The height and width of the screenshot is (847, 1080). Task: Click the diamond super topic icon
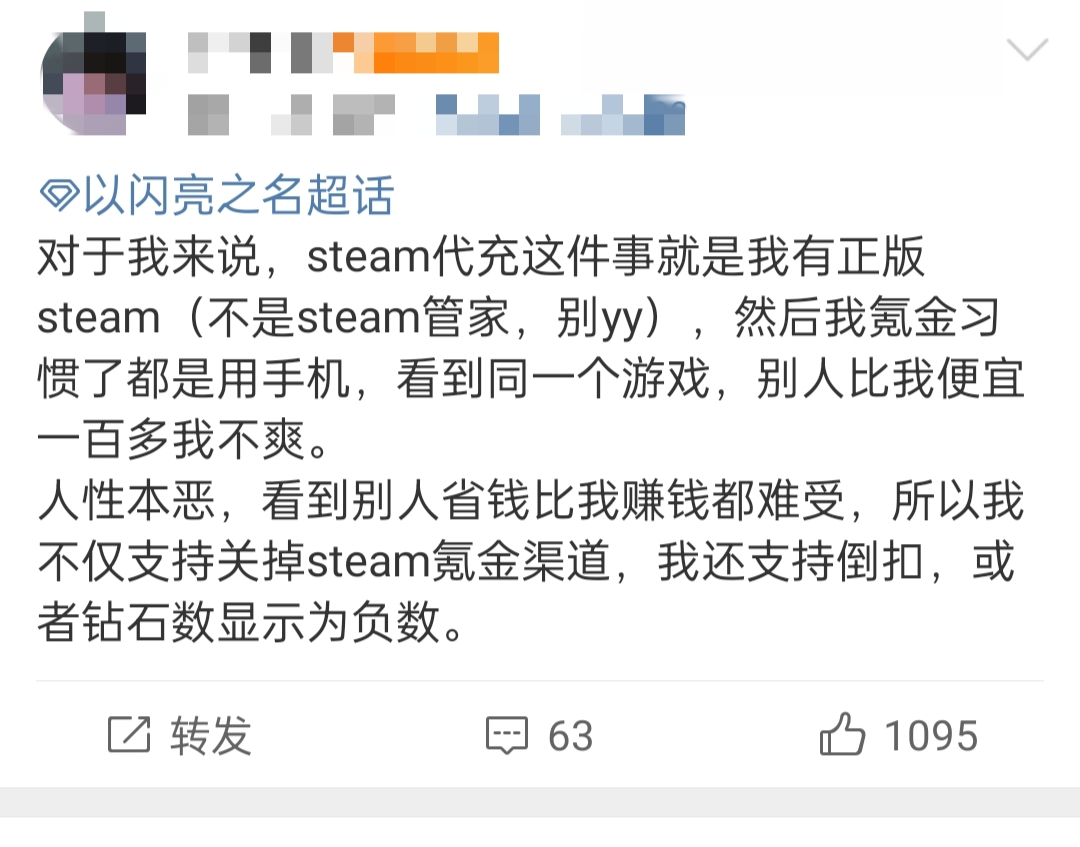tap(60, 194)
